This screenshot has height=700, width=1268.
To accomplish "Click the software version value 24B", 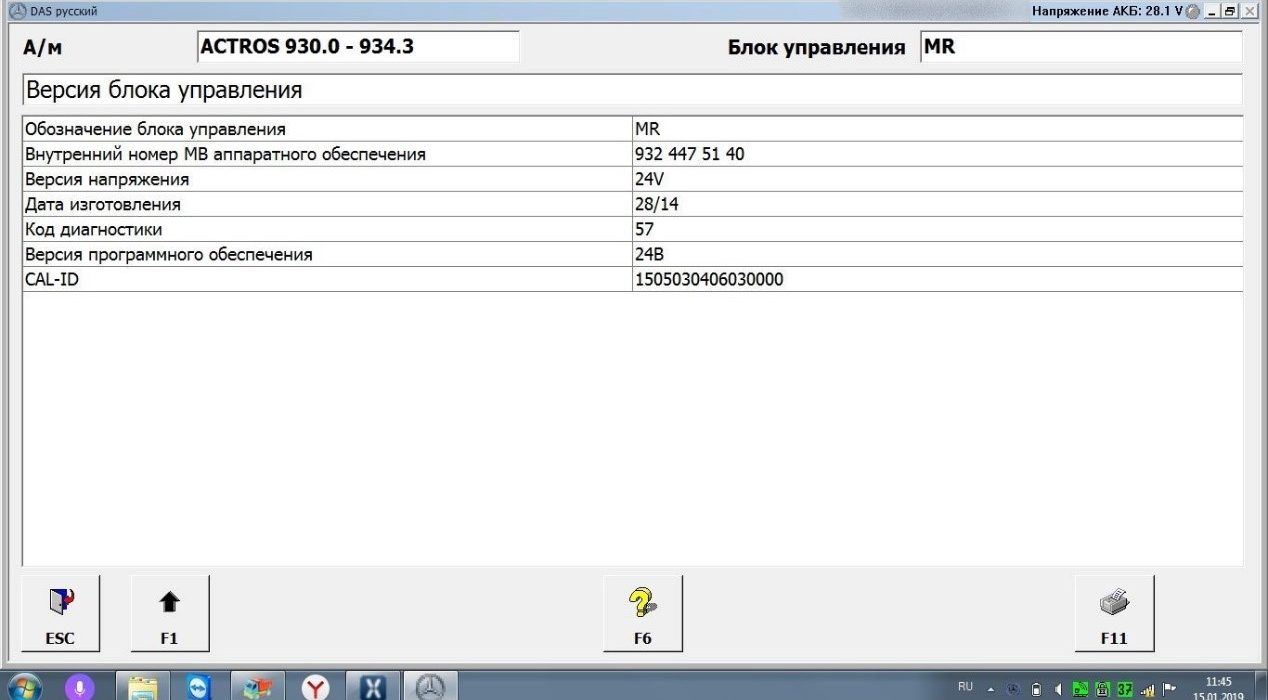I will (x=650, y=254).
